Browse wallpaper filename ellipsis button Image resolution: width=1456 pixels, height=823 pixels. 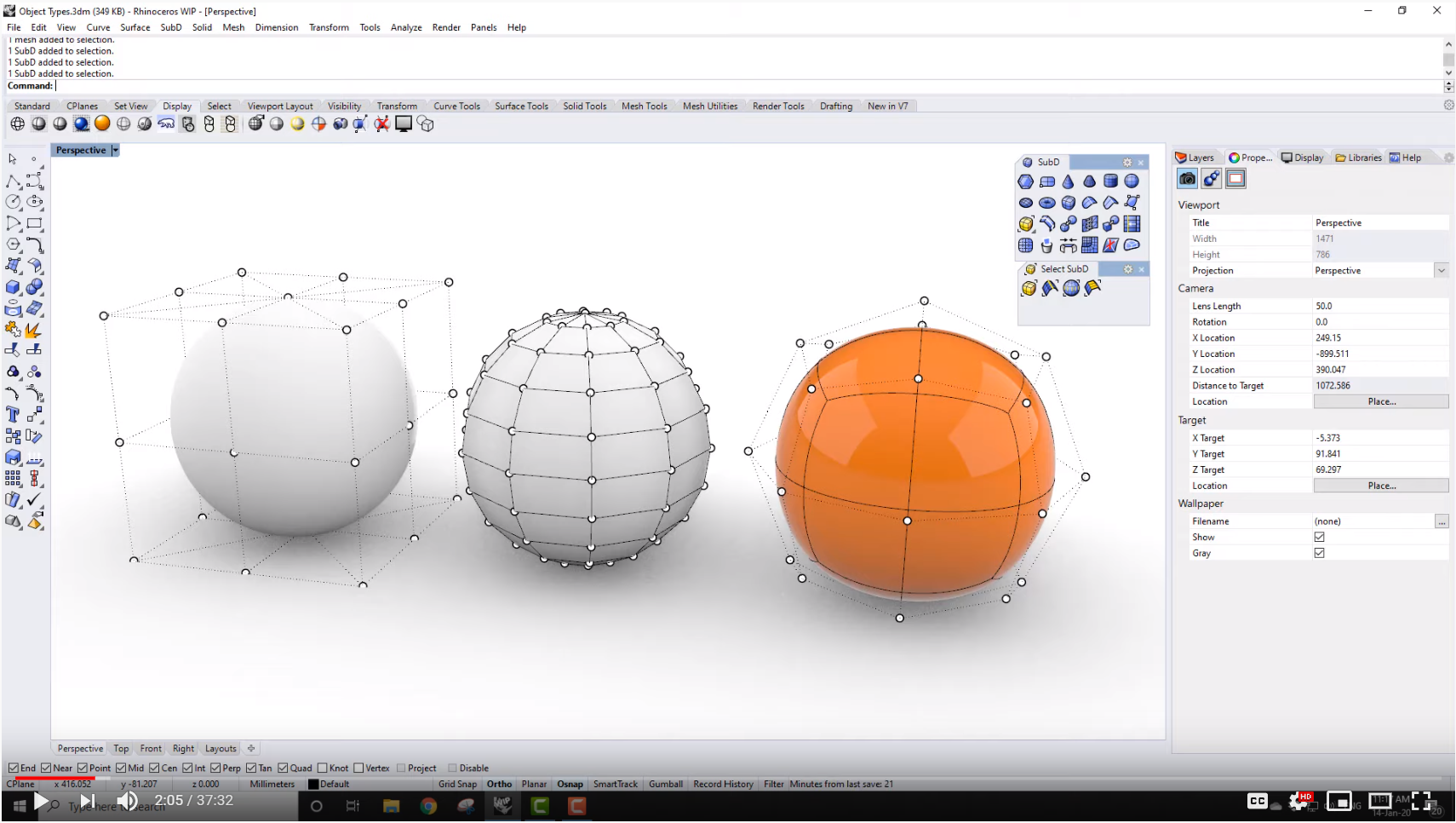[1442, 521]
